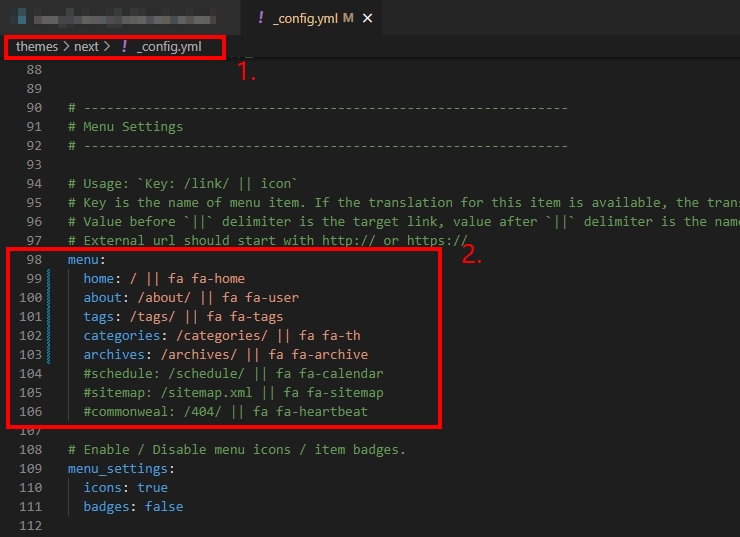
Task: Click the commented '#schedule' line
Action: point(233,373)
